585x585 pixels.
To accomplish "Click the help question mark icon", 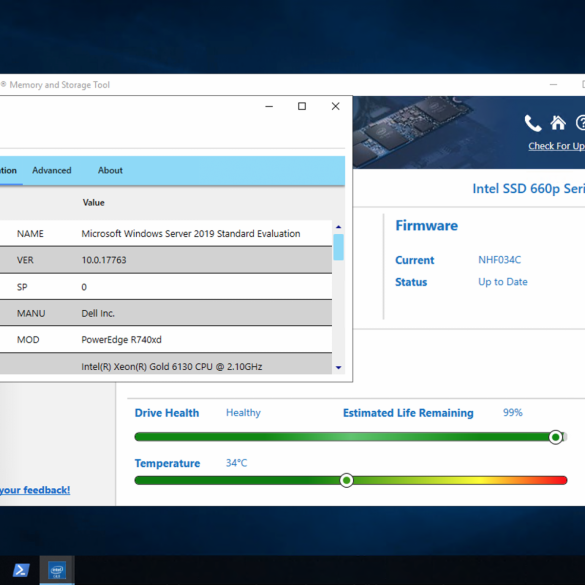I will tap(581, 123).
